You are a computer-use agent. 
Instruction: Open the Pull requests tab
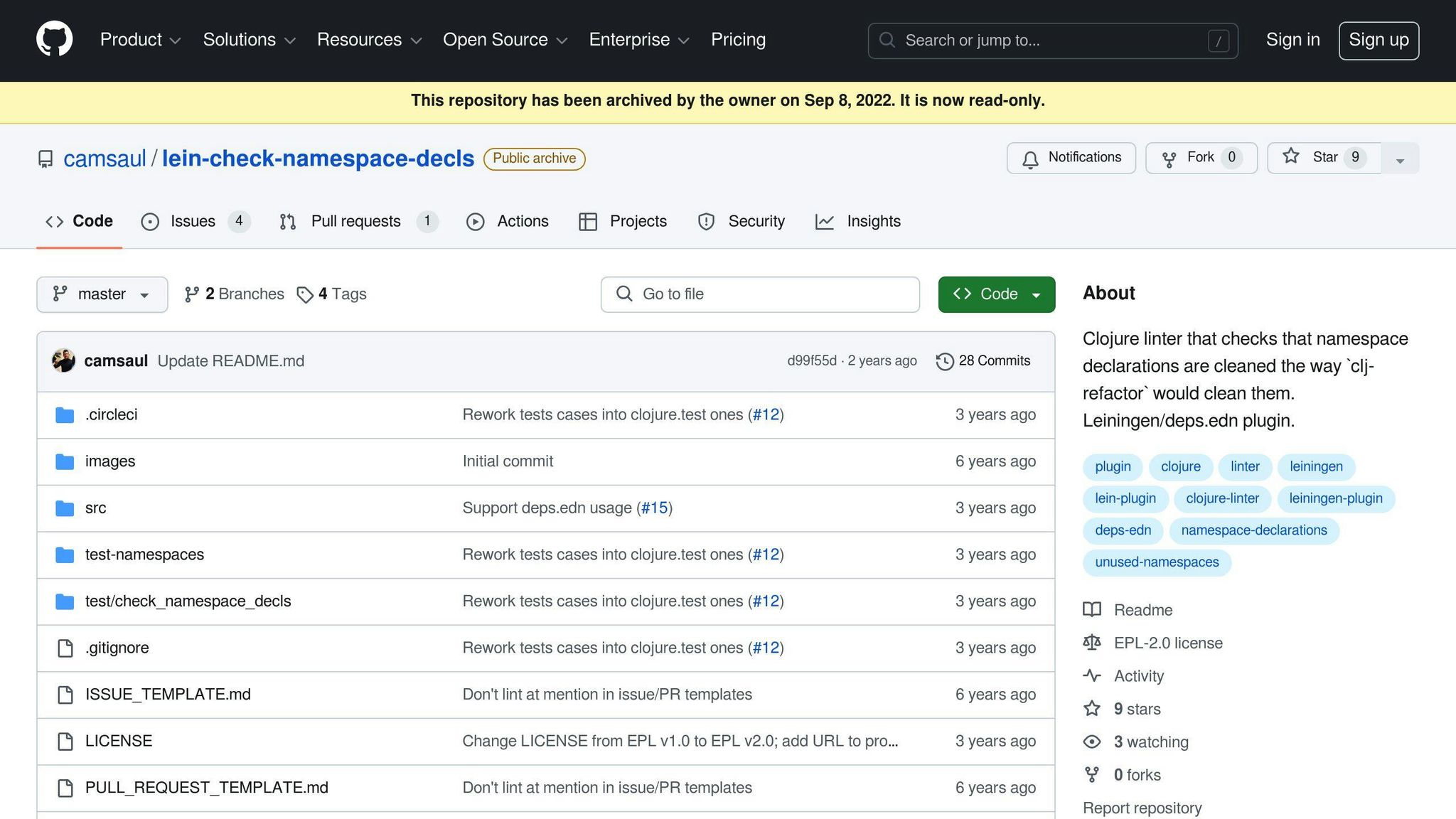coord(355,221)
